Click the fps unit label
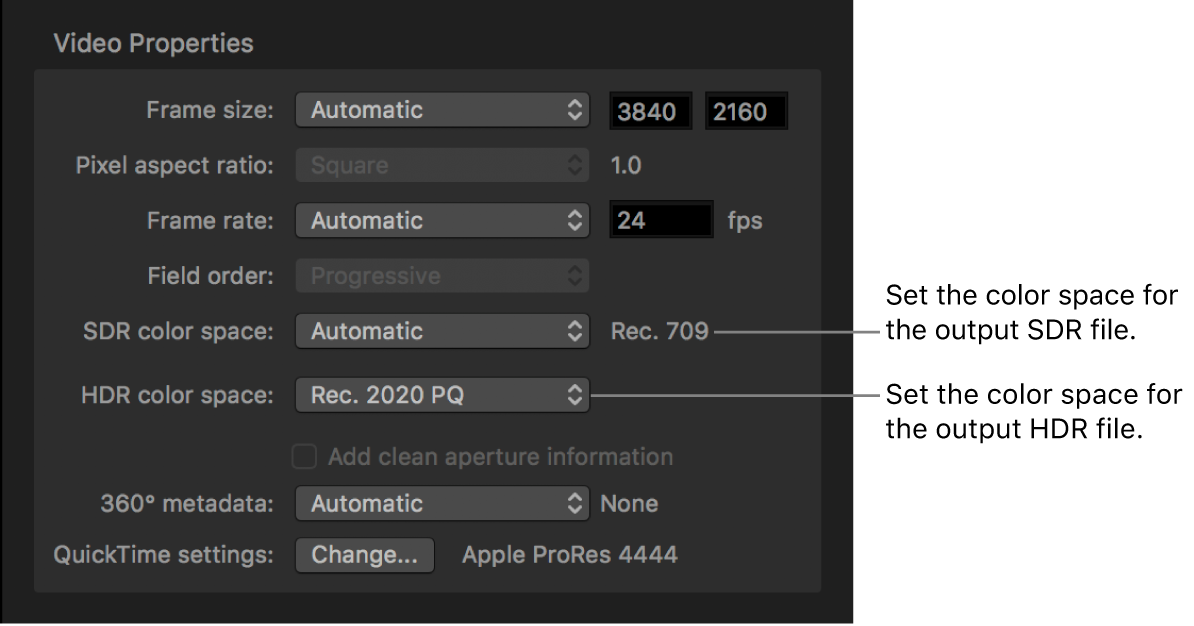The height and width of the screenshot is (626, 1194). click(x=744, y=221)
